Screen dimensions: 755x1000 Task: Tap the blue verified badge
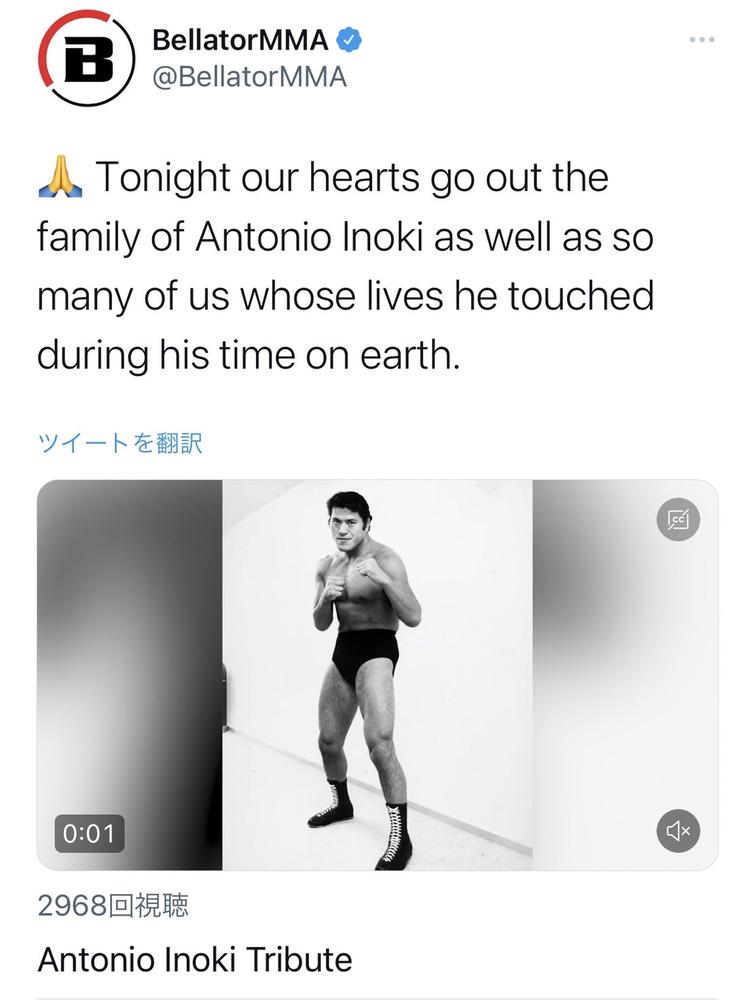coord(349,40)
